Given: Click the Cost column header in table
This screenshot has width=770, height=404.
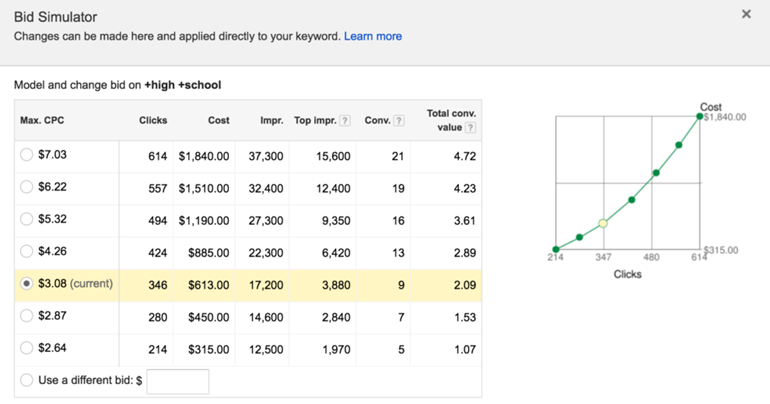Looking at the screenshot, I should coord(218,120).
